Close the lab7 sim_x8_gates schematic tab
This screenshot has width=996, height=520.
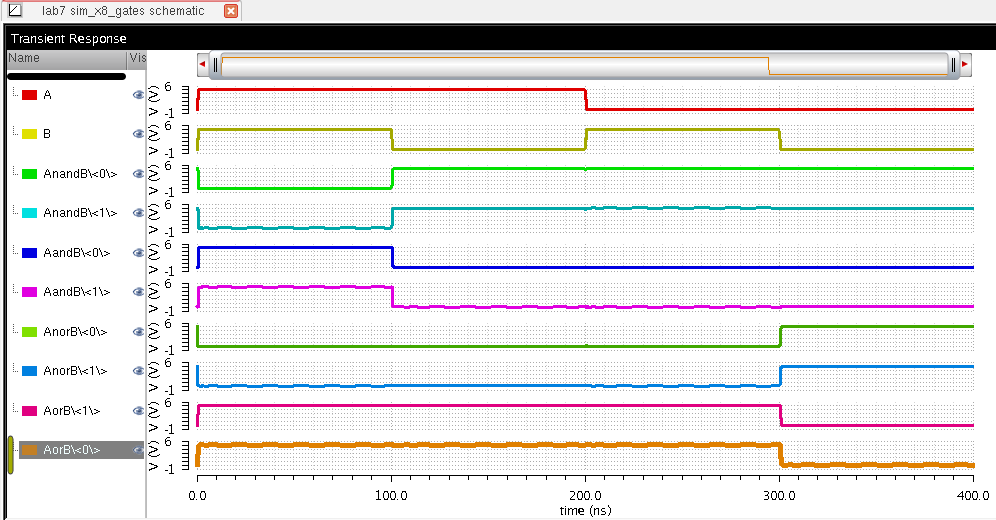tap(231, 11)
